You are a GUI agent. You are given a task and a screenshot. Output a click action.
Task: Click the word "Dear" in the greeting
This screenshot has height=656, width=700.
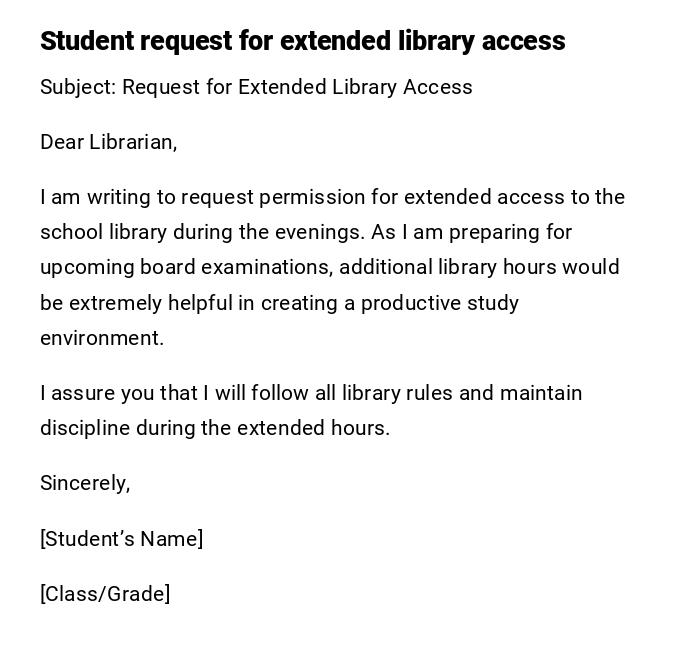coord(62,142)
